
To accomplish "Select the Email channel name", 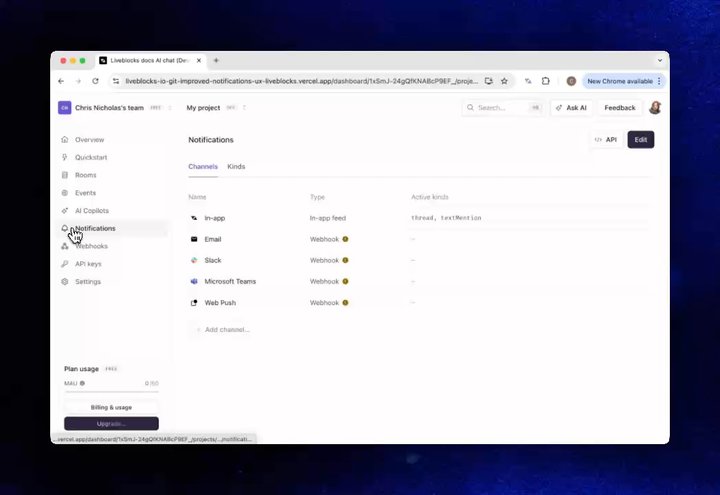I will point(213,239).
